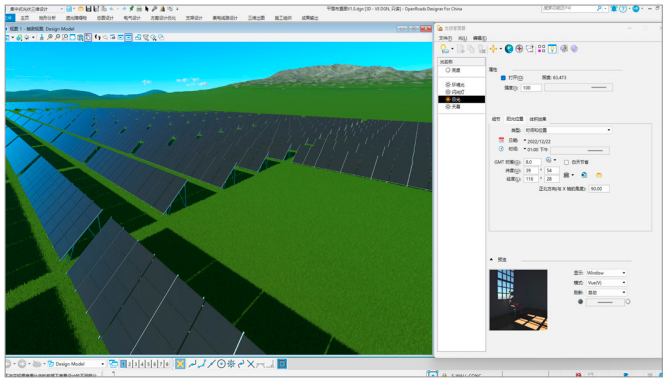
Task: Click the small globe icon beside latitude fields
Action: point(584,175)
